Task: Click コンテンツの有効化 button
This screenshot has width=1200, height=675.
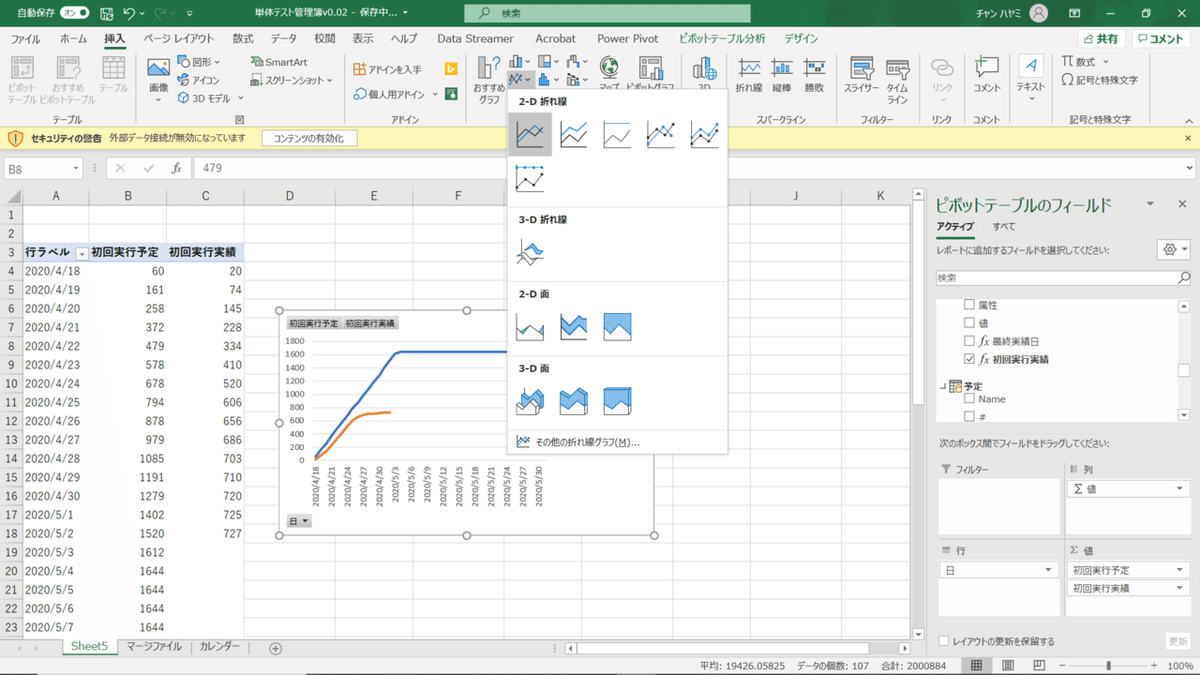Action: 308,139
